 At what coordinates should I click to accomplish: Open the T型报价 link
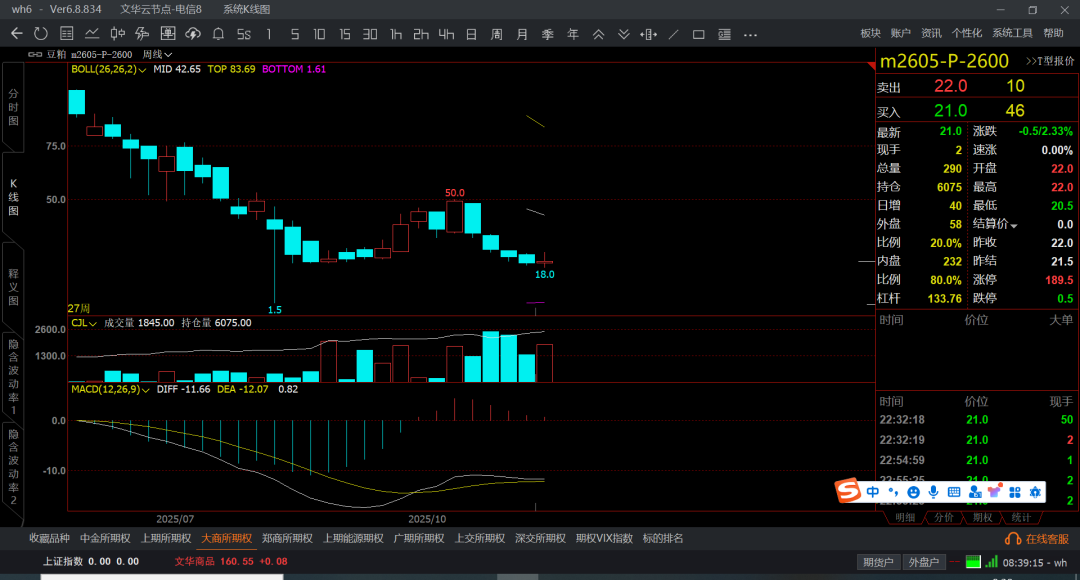pyautogui.click(x=1050, y=61)
